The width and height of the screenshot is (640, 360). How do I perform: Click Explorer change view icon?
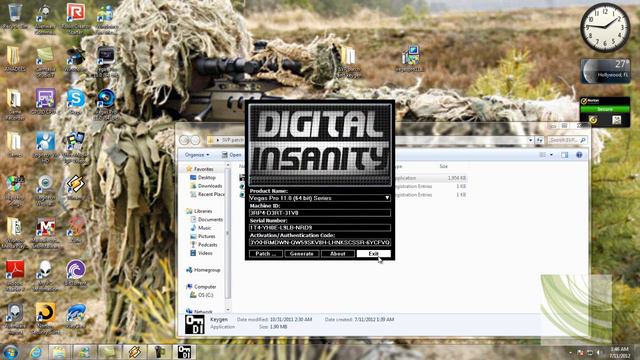[x=542, y=155]
